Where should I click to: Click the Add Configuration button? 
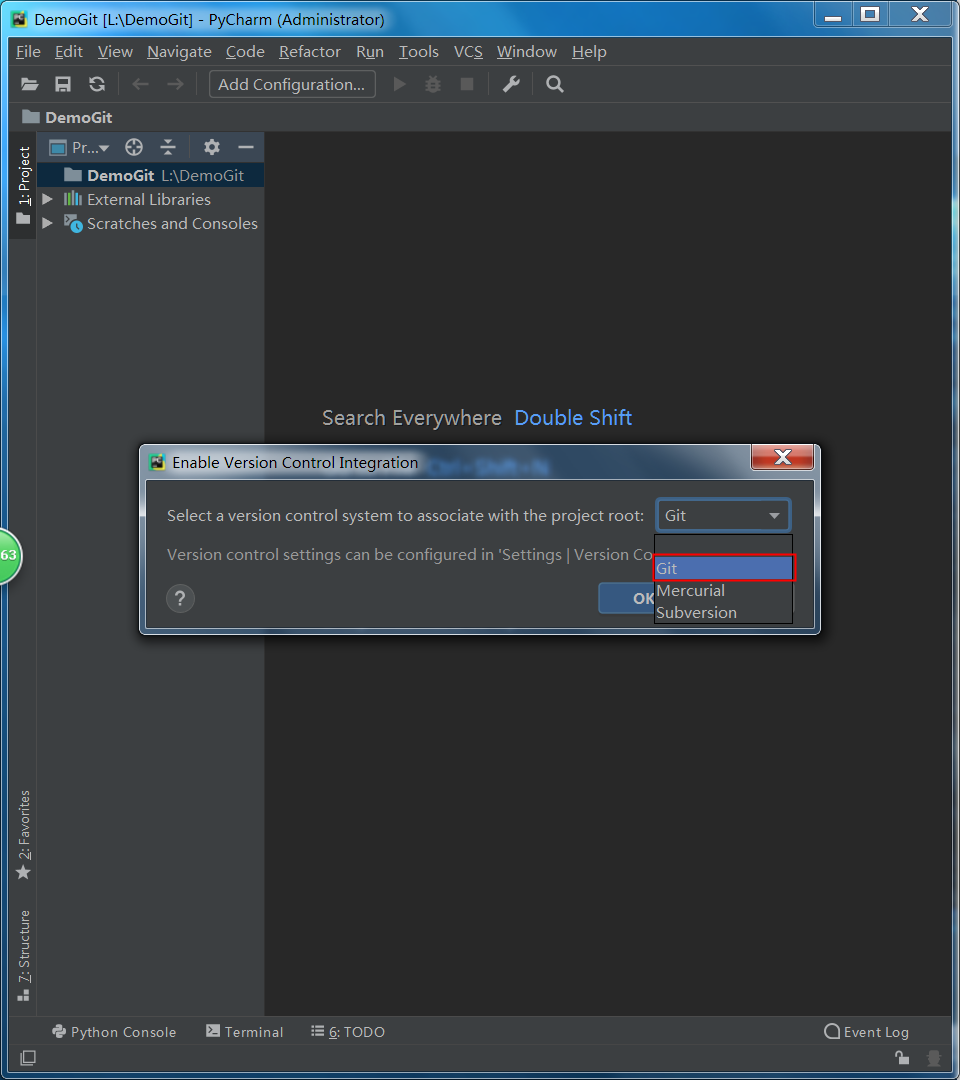292,84
